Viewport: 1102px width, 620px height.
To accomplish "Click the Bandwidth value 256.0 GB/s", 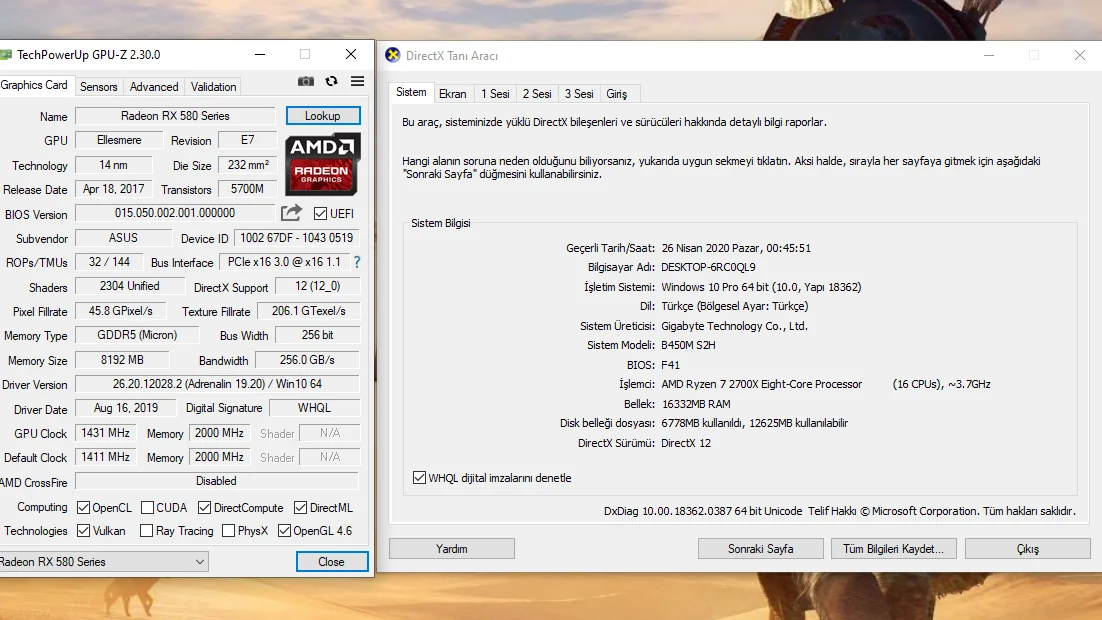I will coord(307,360).
